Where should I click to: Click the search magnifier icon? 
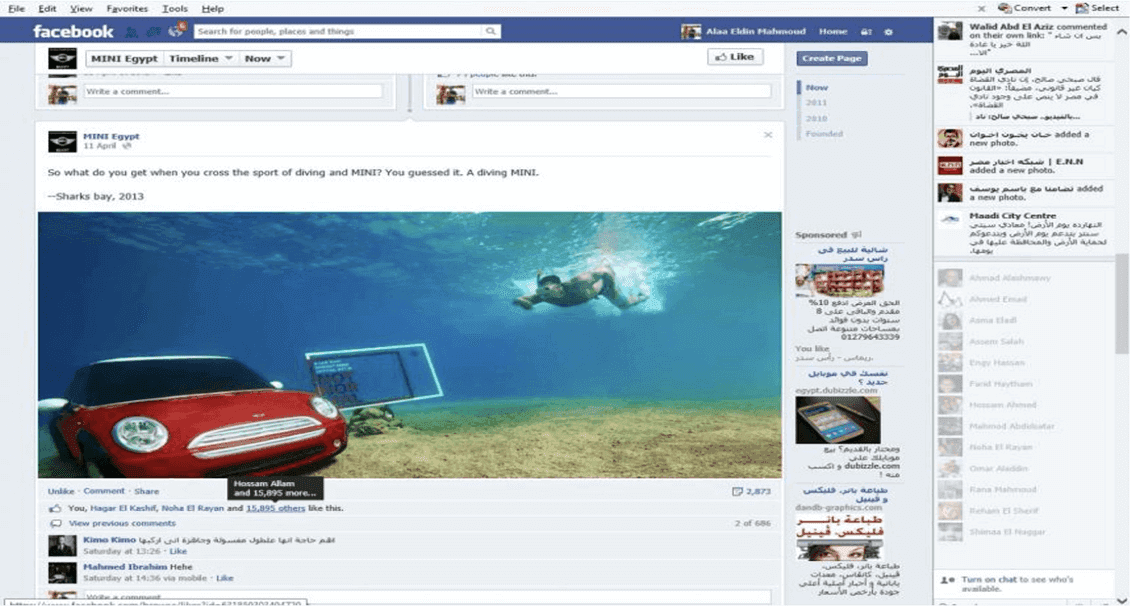point(491,31)
